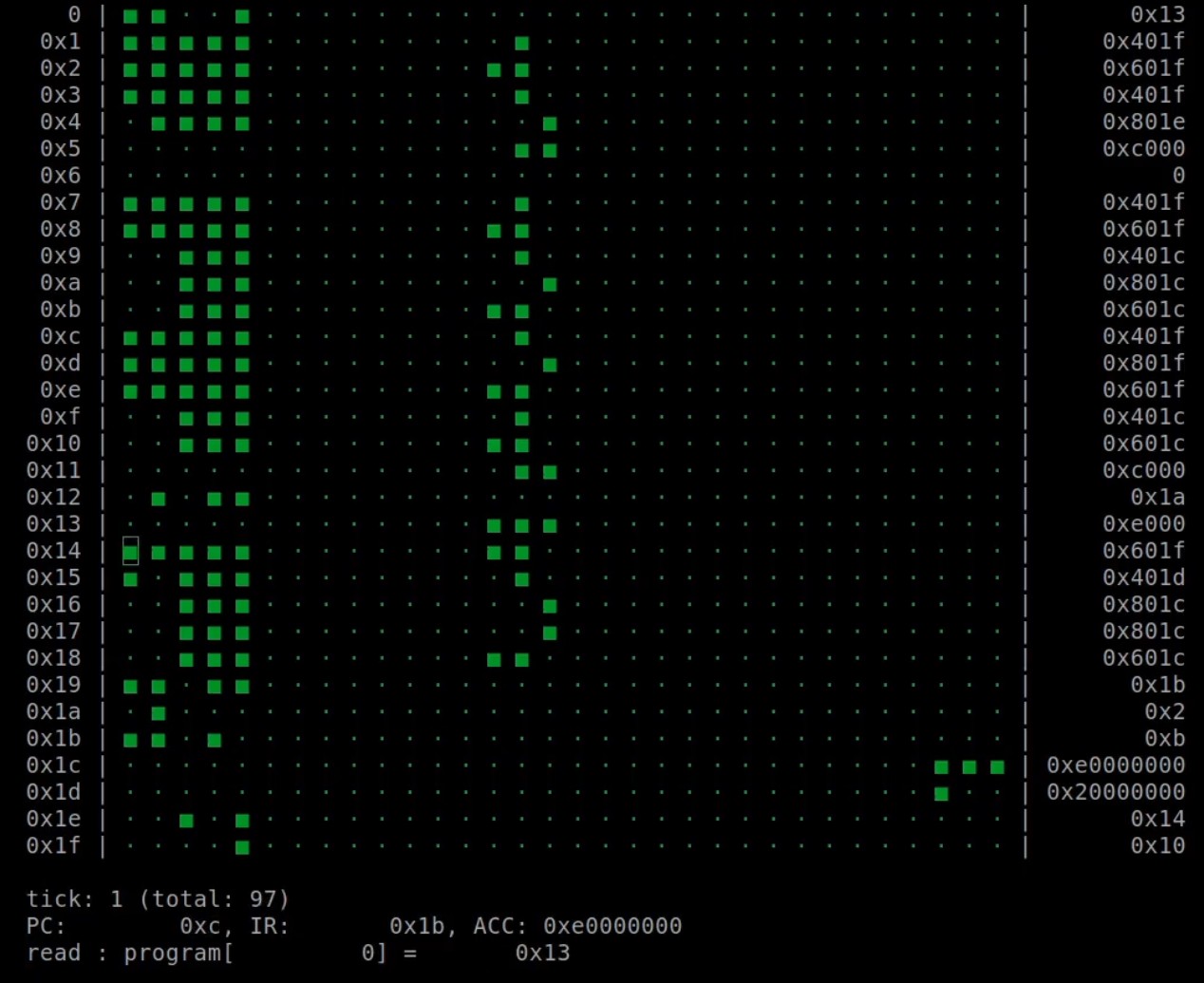Click the "read : program[" status text

(x=130, y=953)
